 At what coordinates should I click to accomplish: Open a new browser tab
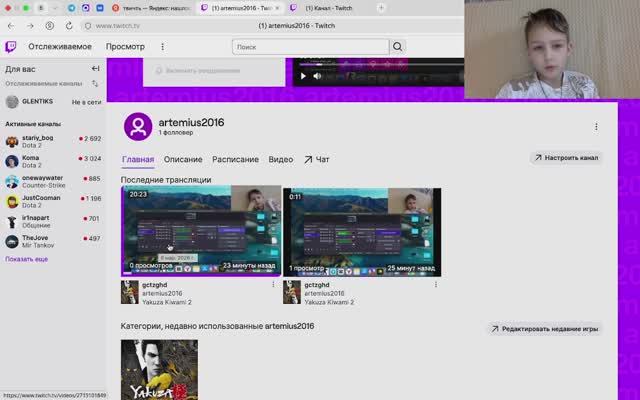point(381,8)
